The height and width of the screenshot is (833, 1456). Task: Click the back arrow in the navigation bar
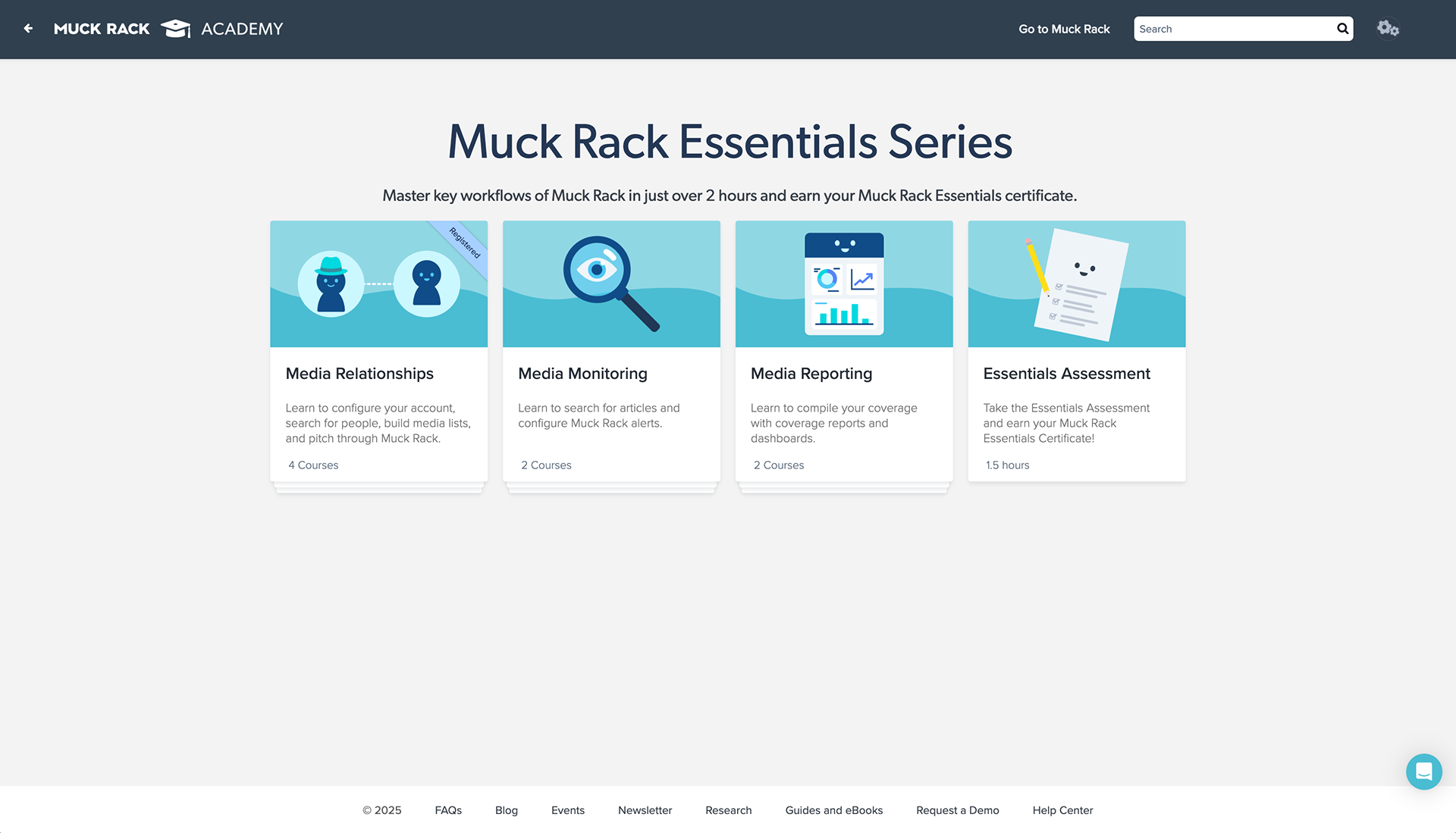coord(28,28)
